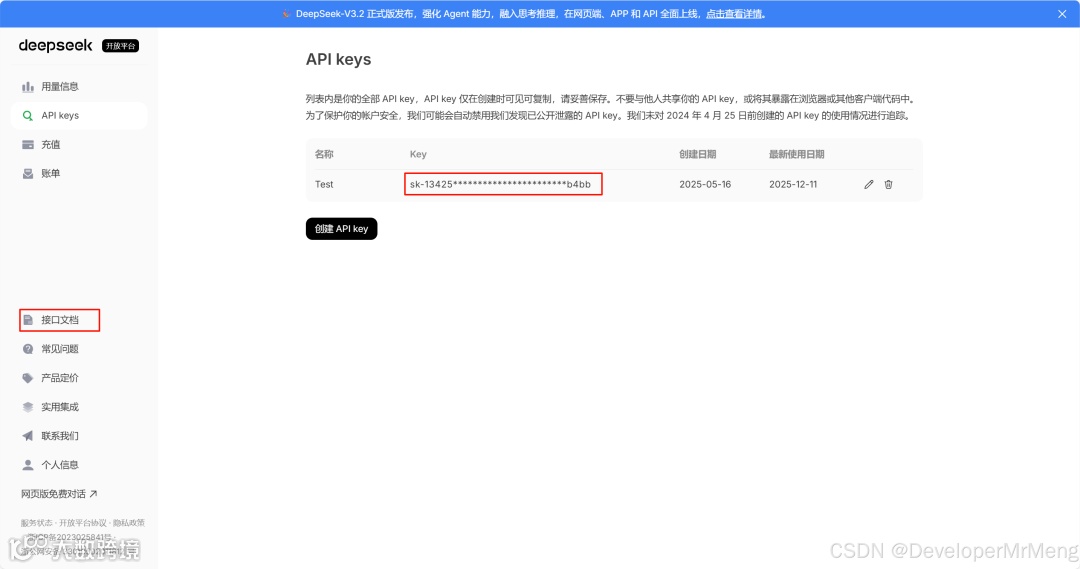The width and height of the screenshot is (1080, 569).
Task: Open the 联系我们 contact page
Action: (x=79, y=436)
